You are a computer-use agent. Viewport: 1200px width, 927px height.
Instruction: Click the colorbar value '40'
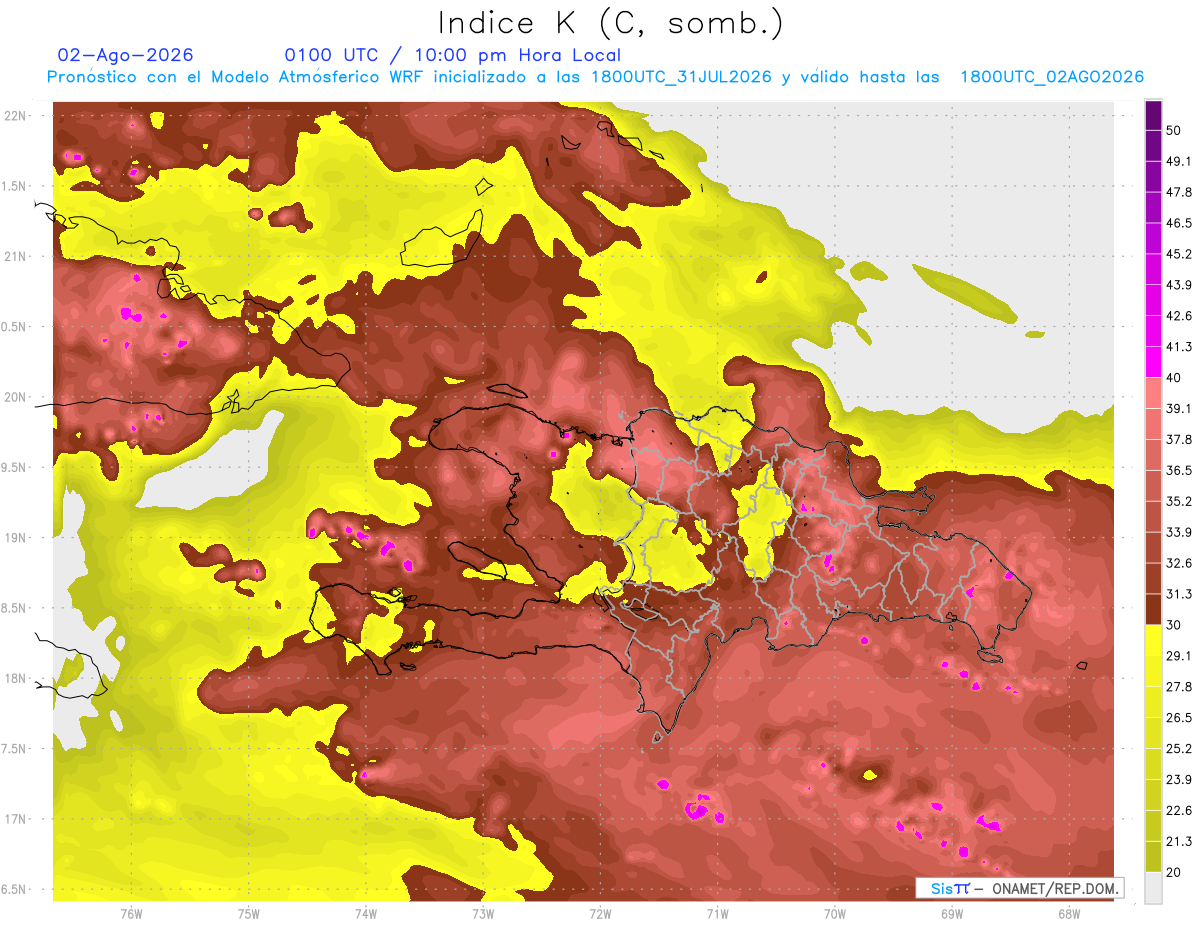click(1175, 378)
